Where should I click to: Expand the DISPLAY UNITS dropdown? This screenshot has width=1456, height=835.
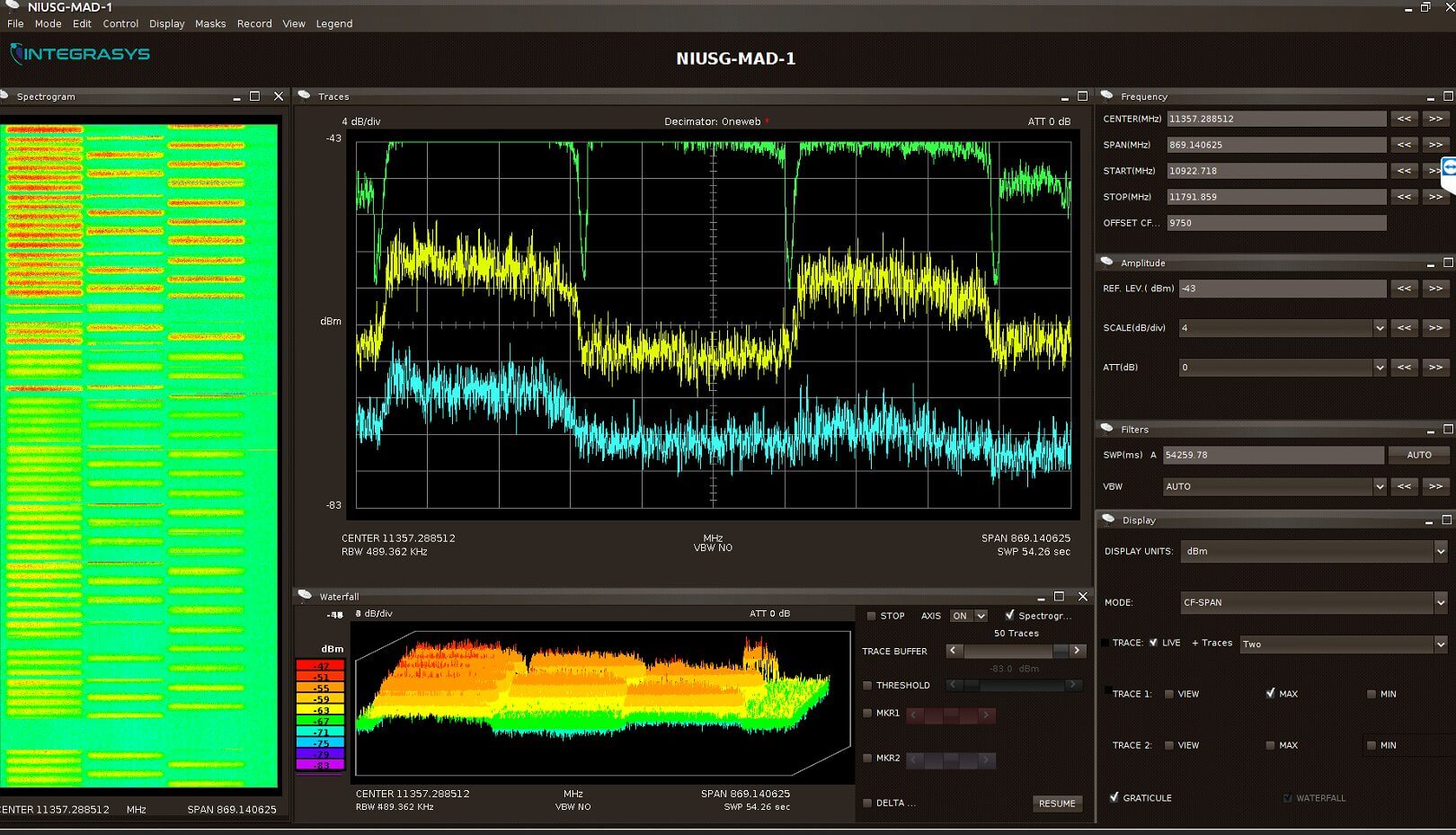(1440, 552)
